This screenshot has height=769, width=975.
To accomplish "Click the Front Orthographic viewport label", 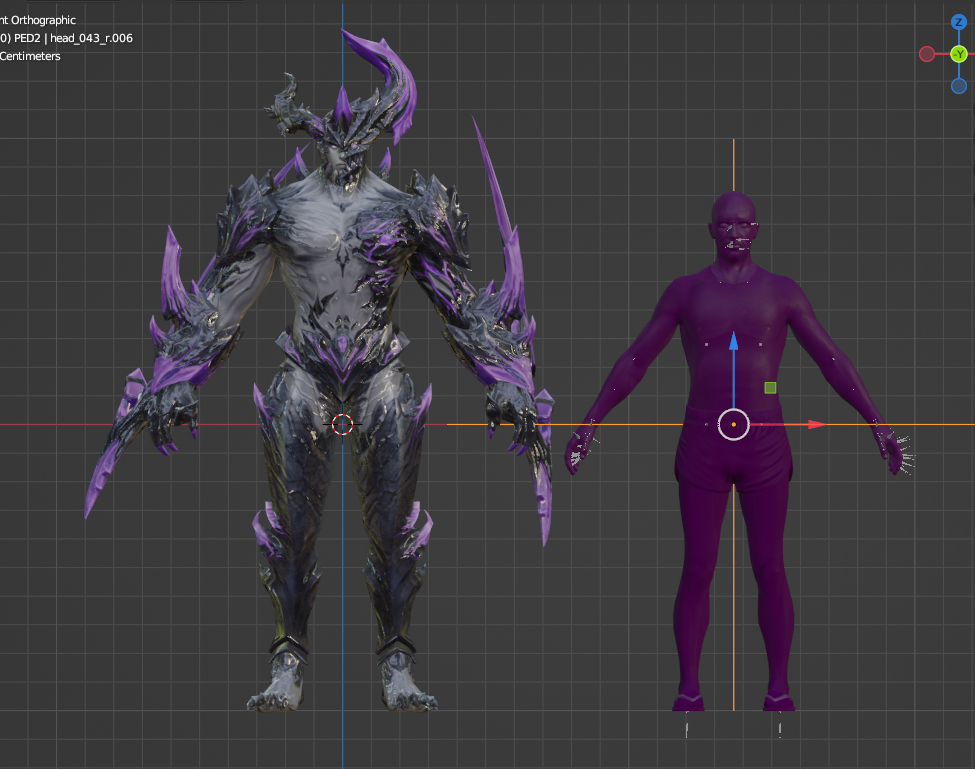I will tap(38, 20).
